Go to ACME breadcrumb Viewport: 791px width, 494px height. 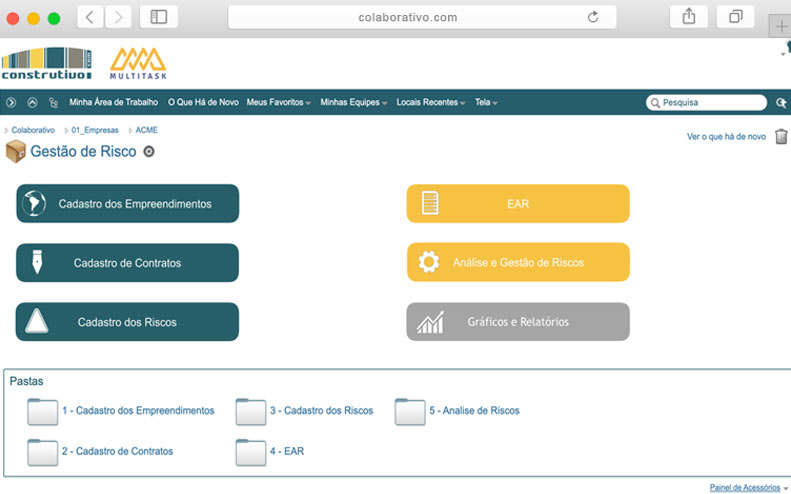pyautogui.click(x=146, y=130)
